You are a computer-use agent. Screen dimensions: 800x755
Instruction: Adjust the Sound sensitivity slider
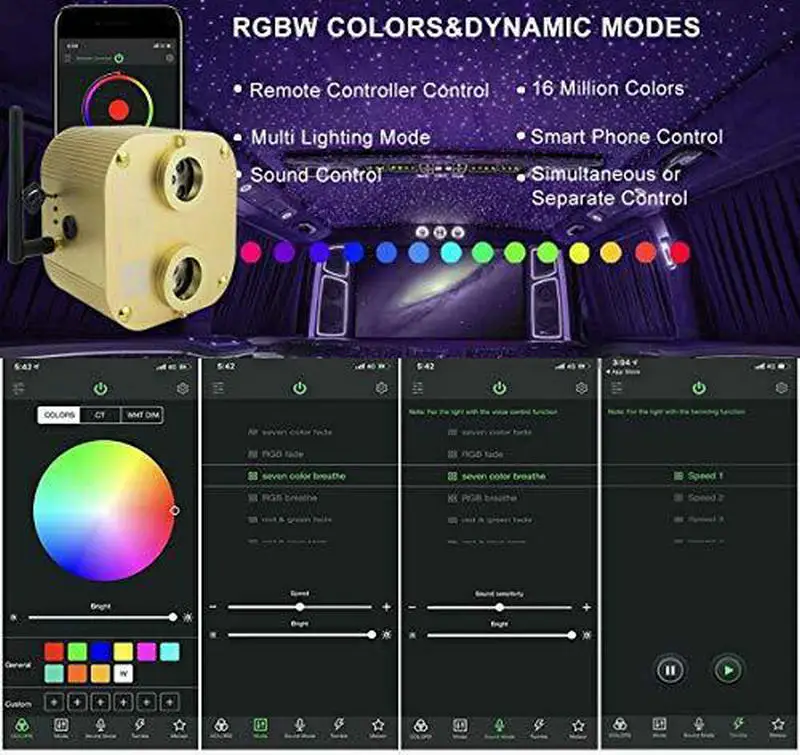pos(499,608)
